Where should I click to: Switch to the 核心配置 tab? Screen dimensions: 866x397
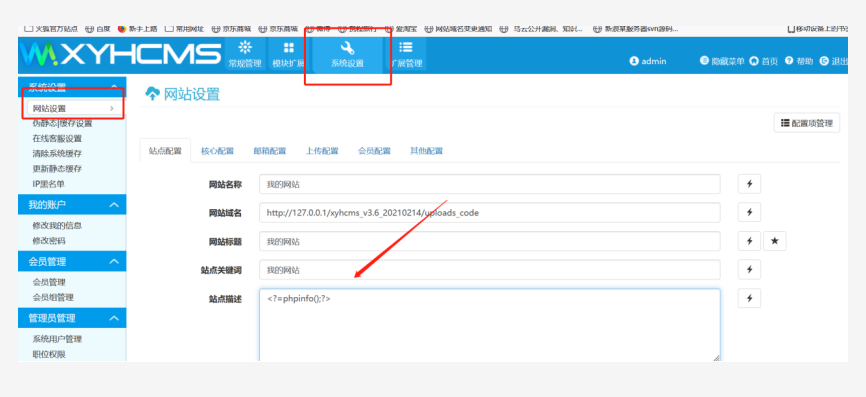(x=217, y=151)
